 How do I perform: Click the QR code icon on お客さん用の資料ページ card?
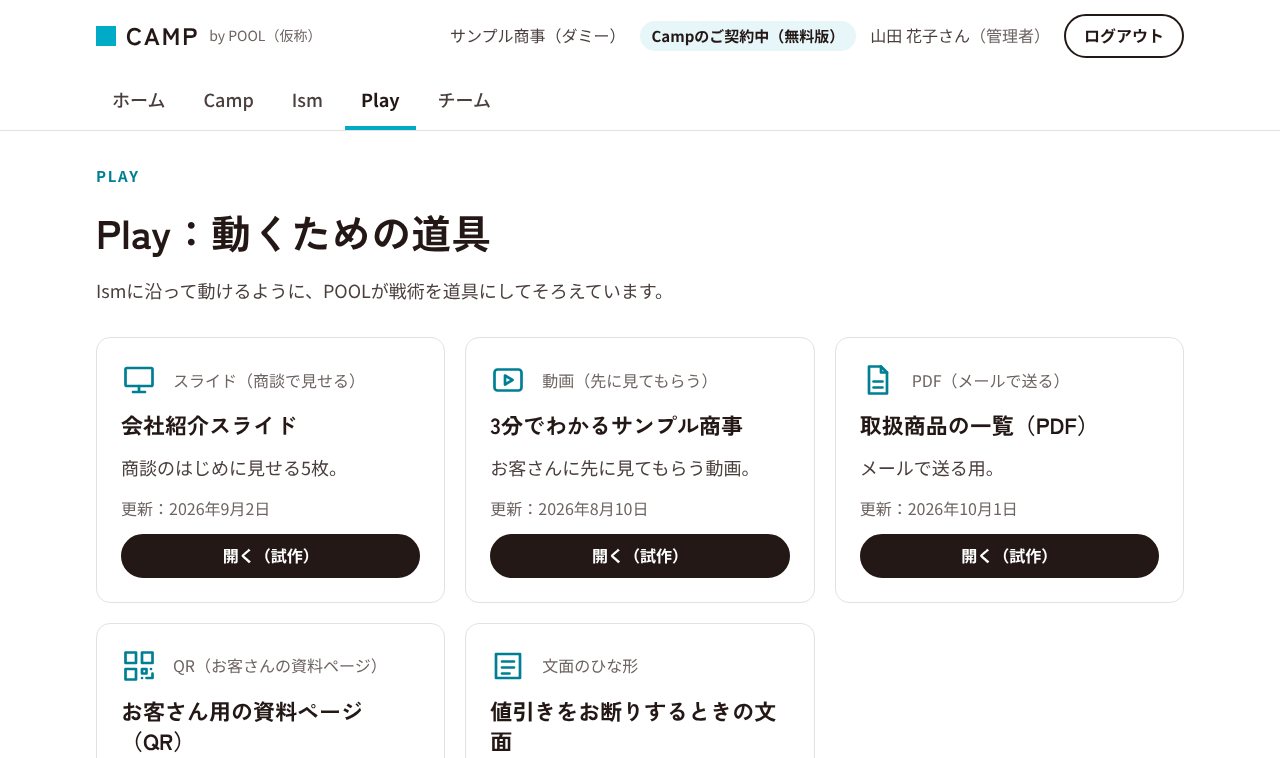pos(139,666)
